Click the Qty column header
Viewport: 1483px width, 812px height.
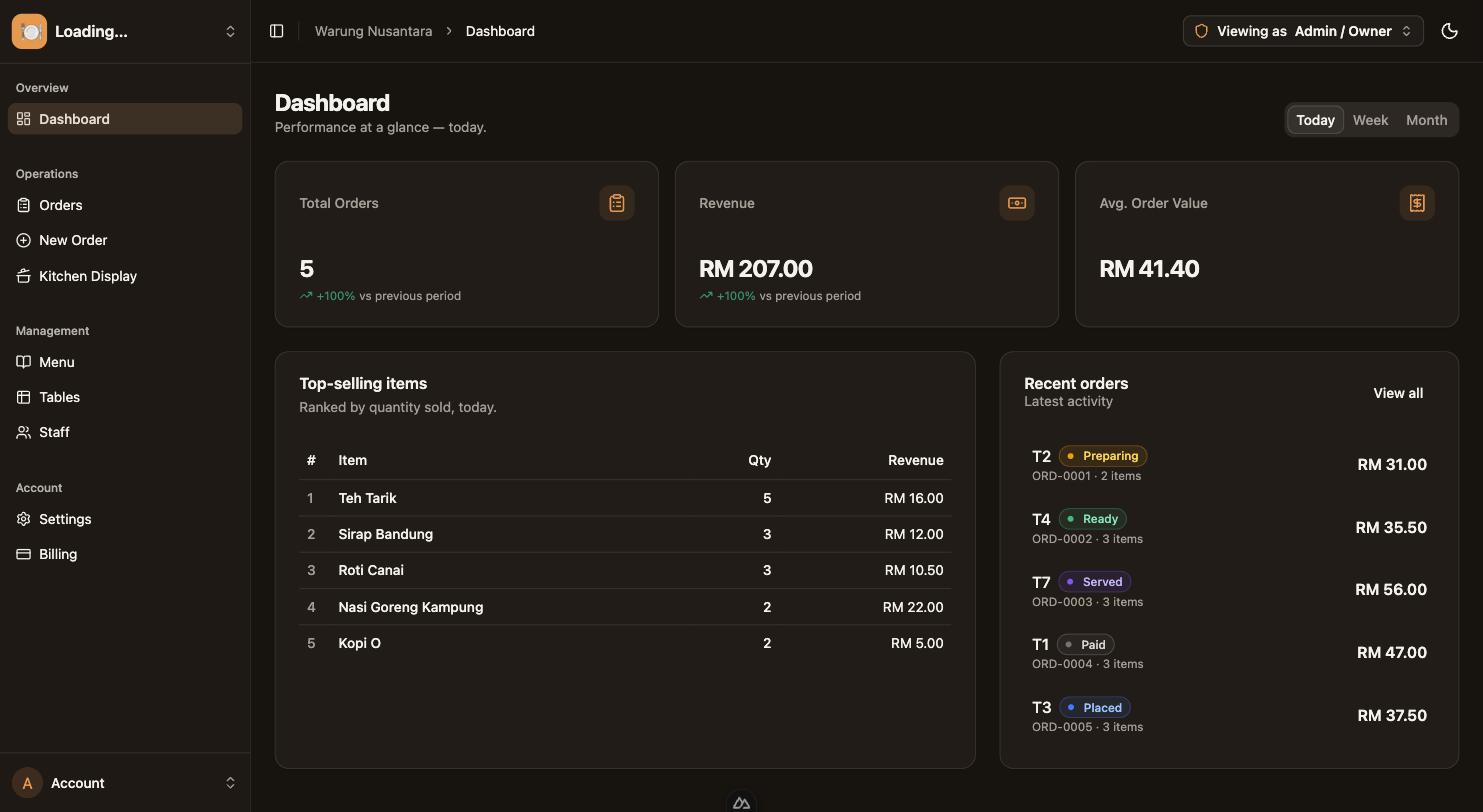click(759, 460)
